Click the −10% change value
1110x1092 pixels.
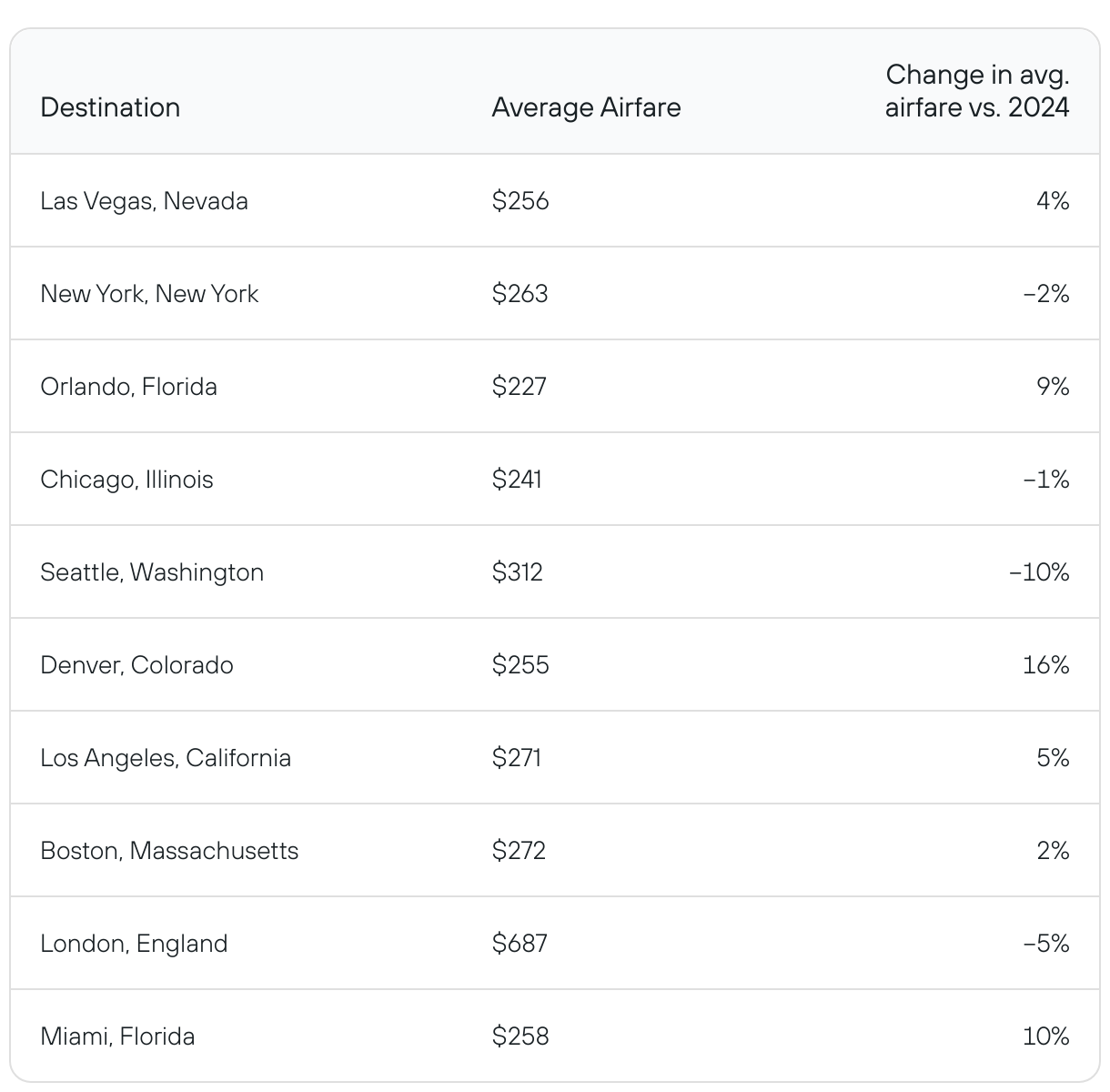tap(1039, 572)
